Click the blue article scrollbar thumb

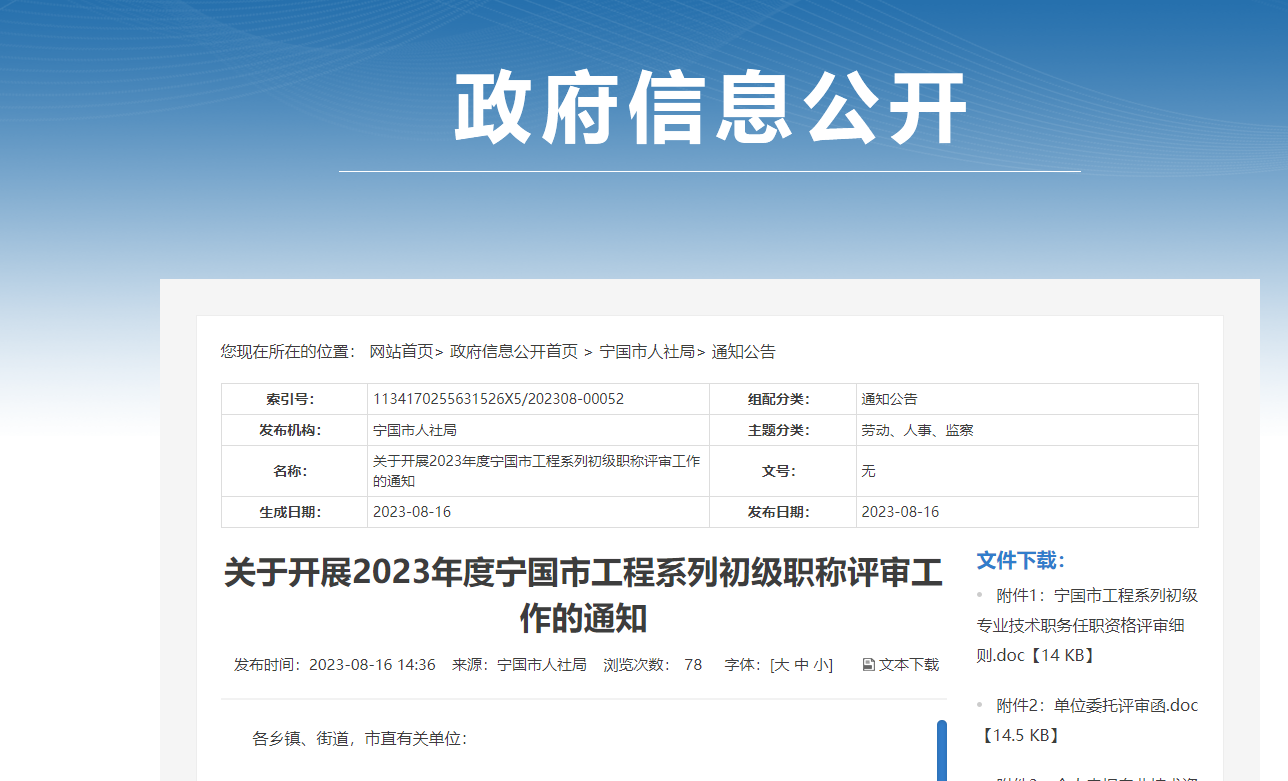(x=941, y=750)
